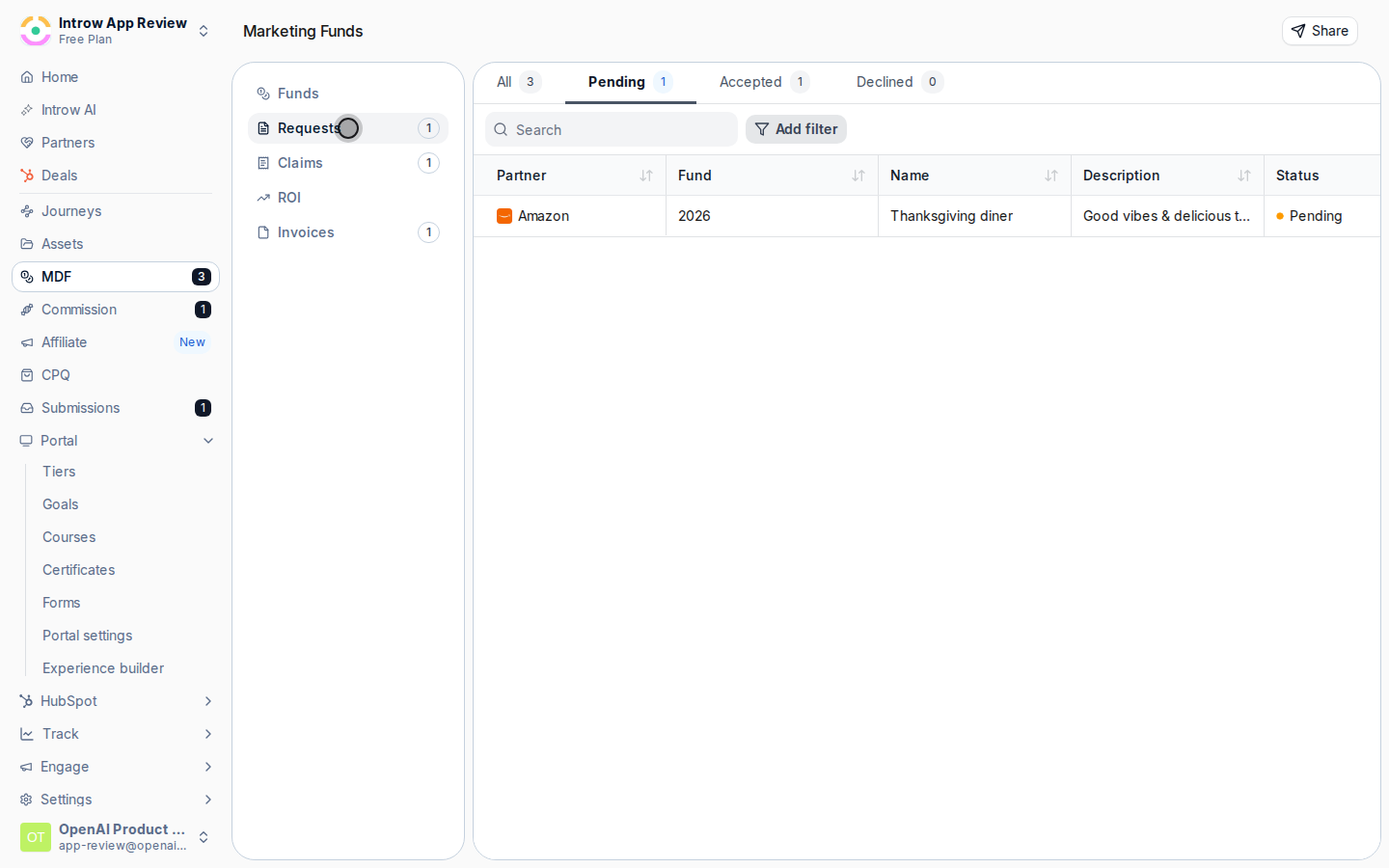
Task: Click the Track chart icon
Action: tap(27, 734)
